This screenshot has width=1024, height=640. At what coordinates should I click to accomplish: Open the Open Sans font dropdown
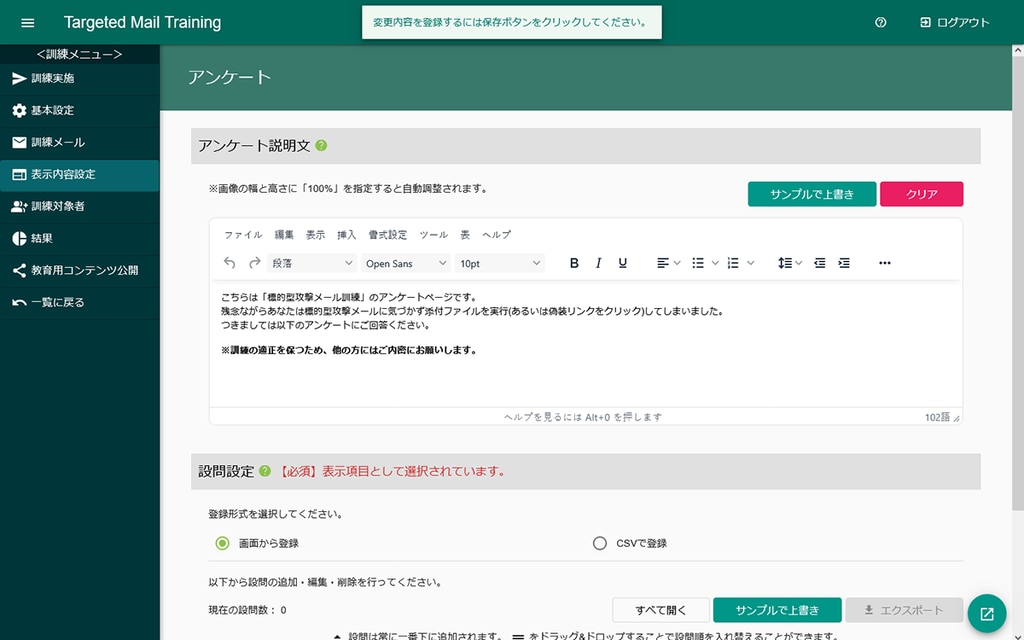tap(406, 263)
